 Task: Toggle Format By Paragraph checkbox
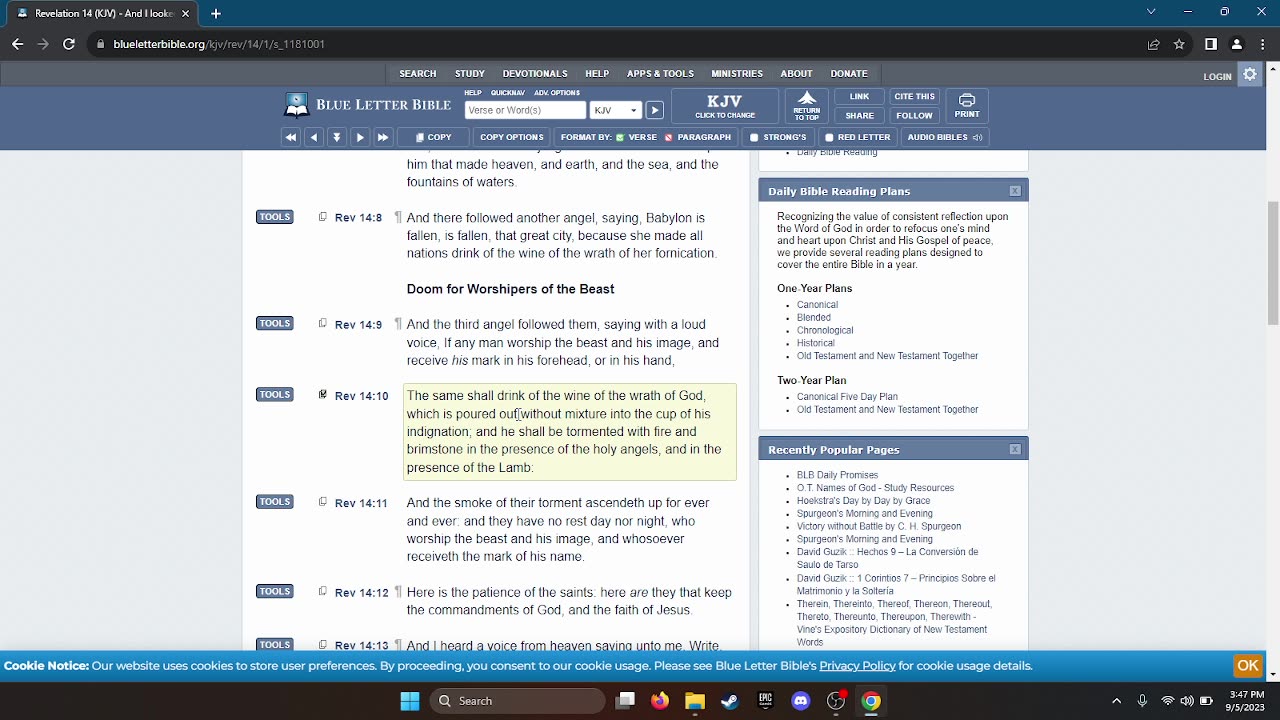(669, 138)
